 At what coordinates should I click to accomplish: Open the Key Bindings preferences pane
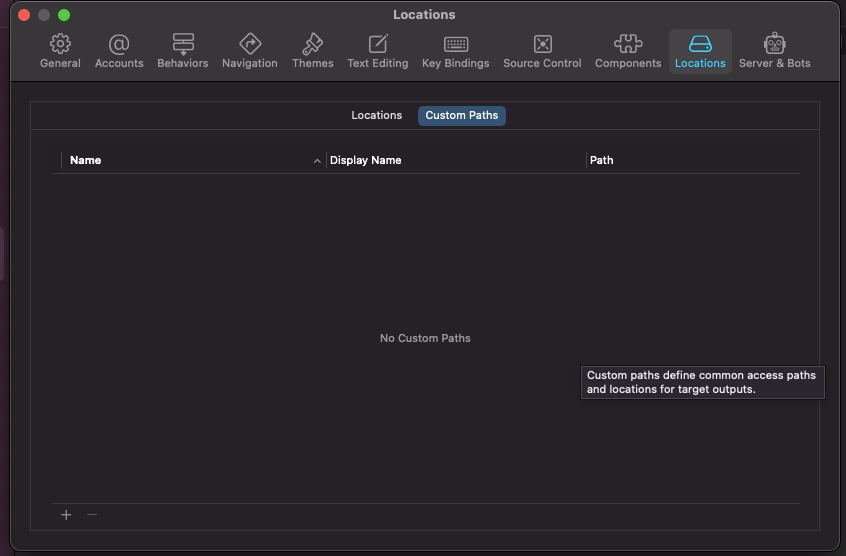(x=456, y=52)
